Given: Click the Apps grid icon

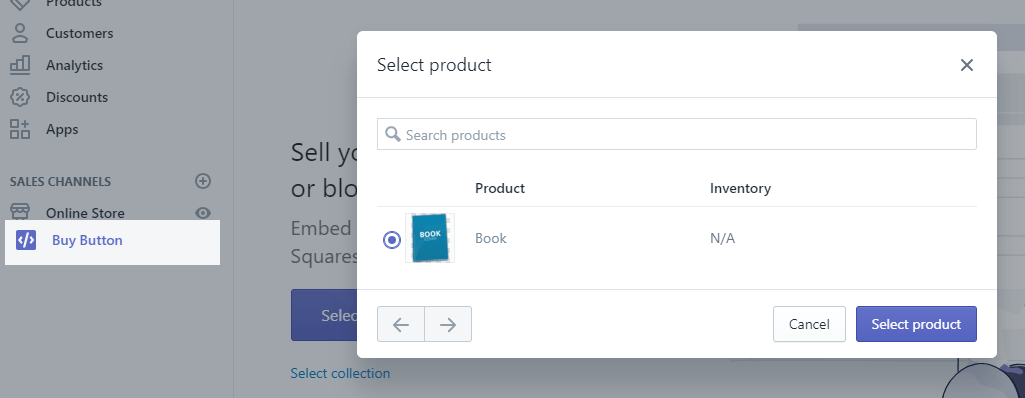Looking at the screenshot, I should [x=20, y=129].
